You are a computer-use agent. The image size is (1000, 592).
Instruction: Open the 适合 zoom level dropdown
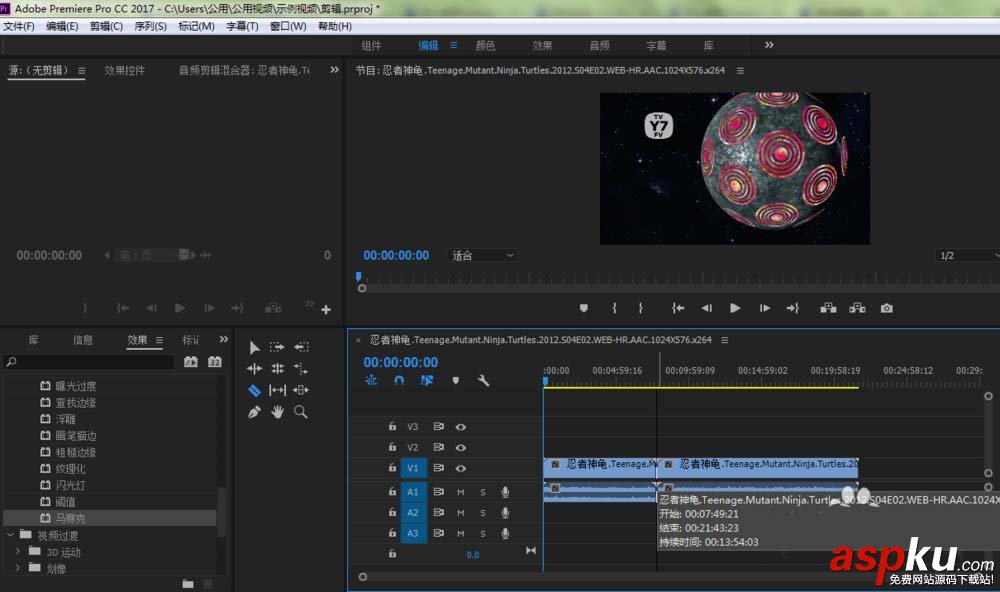[484, 256]
